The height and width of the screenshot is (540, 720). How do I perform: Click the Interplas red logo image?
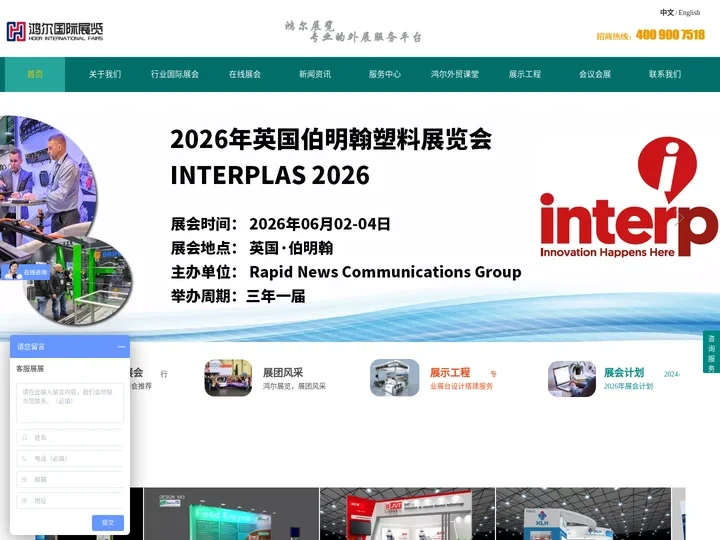(x=629, y=197)
